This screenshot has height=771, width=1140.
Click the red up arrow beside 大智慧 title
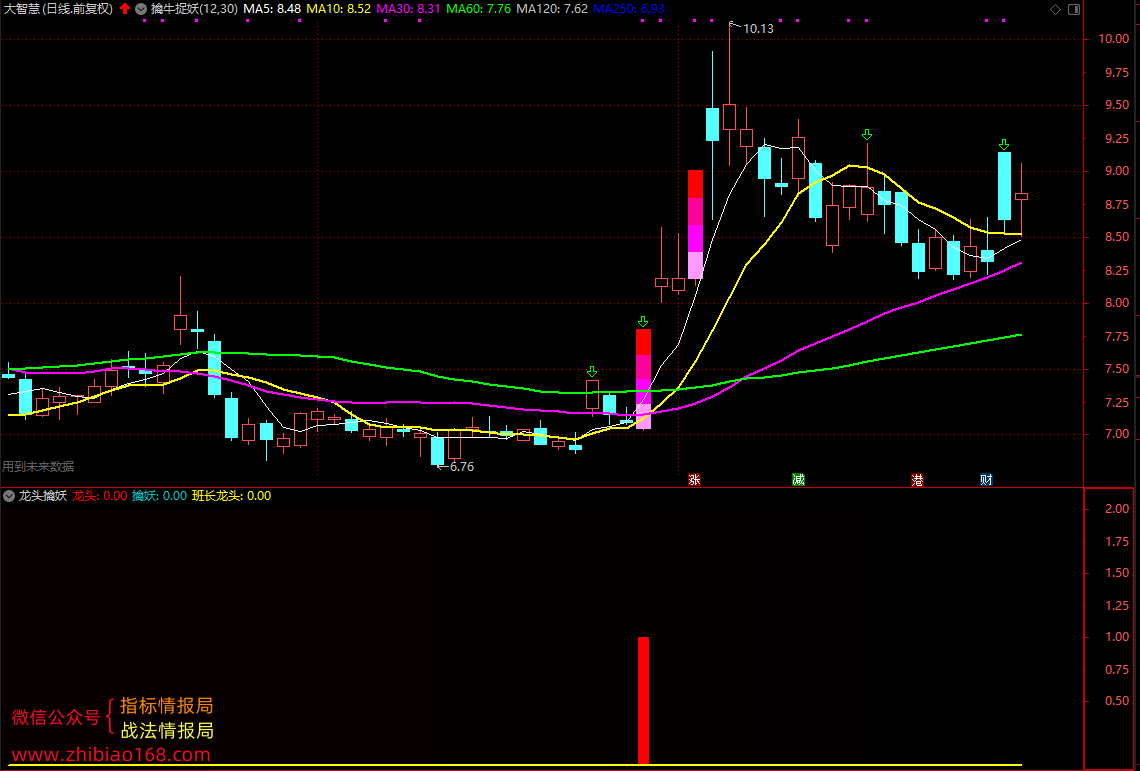coord(125,9)
